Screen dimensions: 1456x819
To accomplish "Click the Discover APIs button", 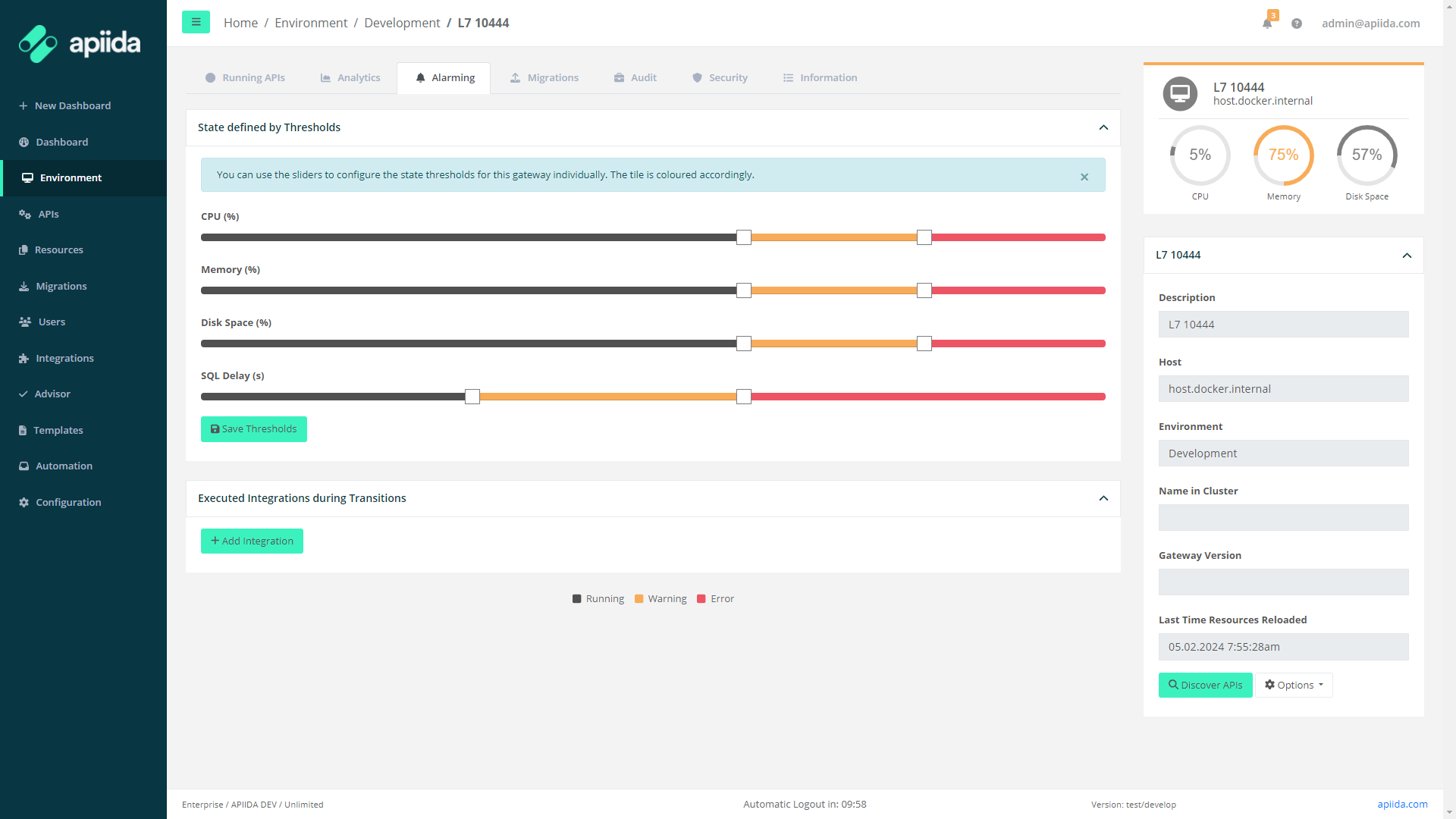I will pos(1205,685).
